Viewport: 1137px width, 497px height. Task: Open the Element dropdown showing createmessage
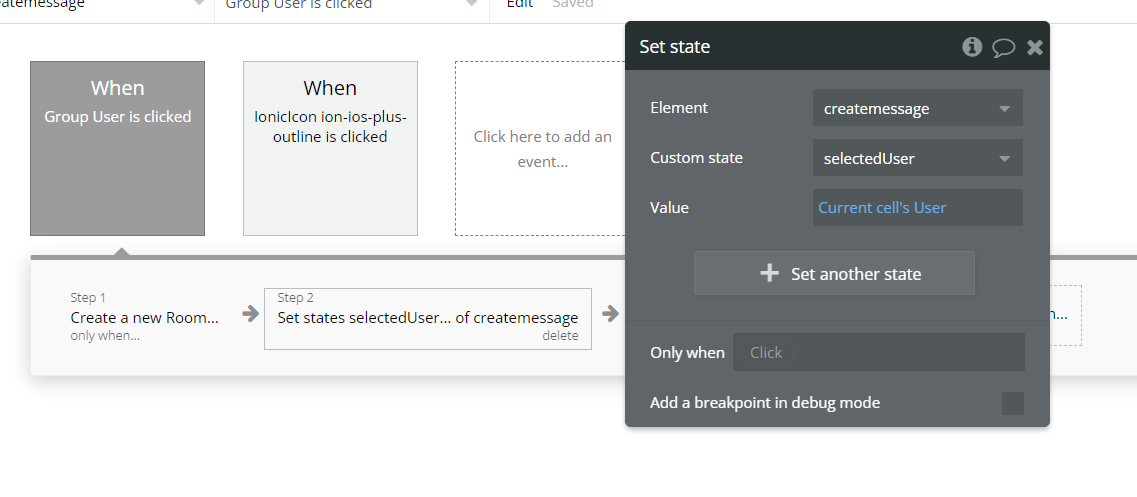coord(917,108)
